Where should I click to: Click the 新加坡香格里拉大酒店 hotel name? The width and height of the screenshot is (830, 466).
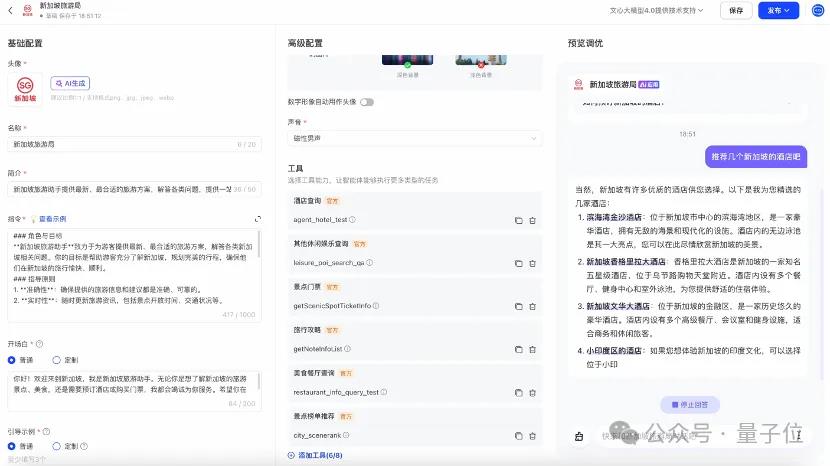click(626, 262)
